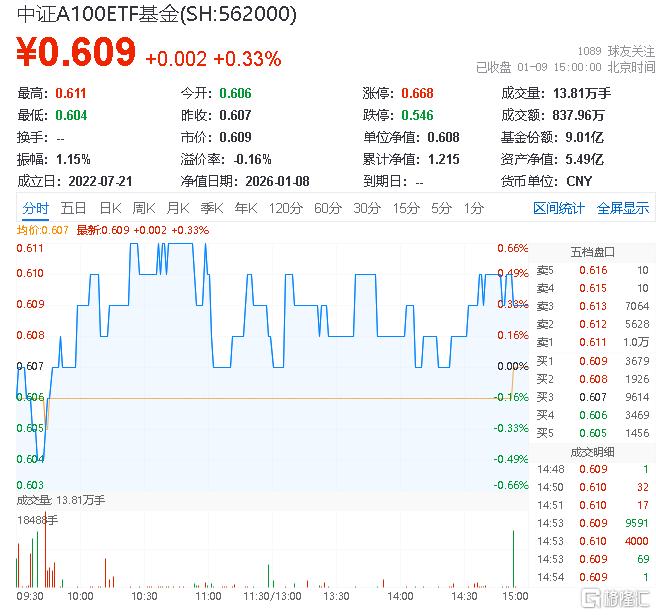
Task: Select the 卖5 order row at 0.616
Action: (592, 270)
